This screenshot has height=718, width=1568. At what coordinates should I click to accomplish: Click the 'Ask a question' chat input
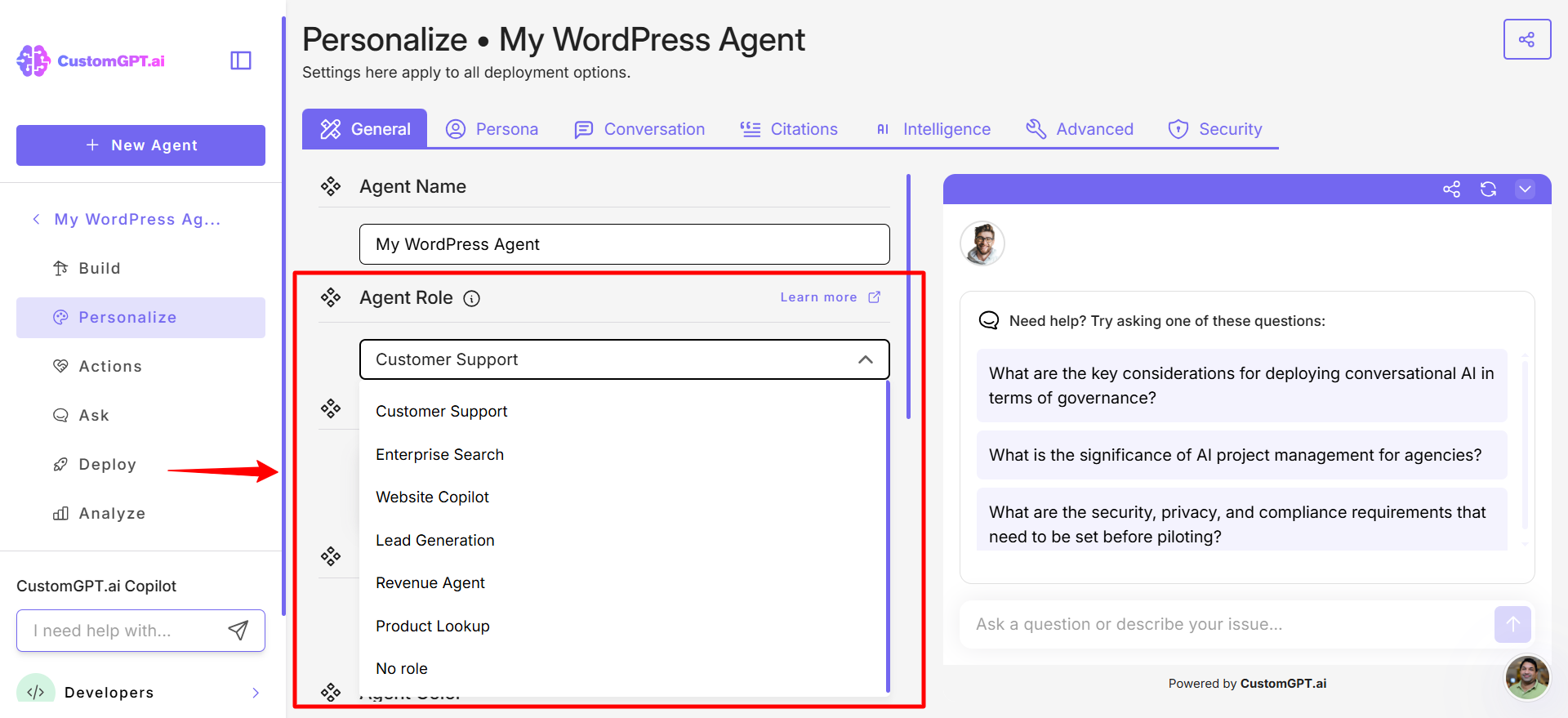tap(1225, 625)
